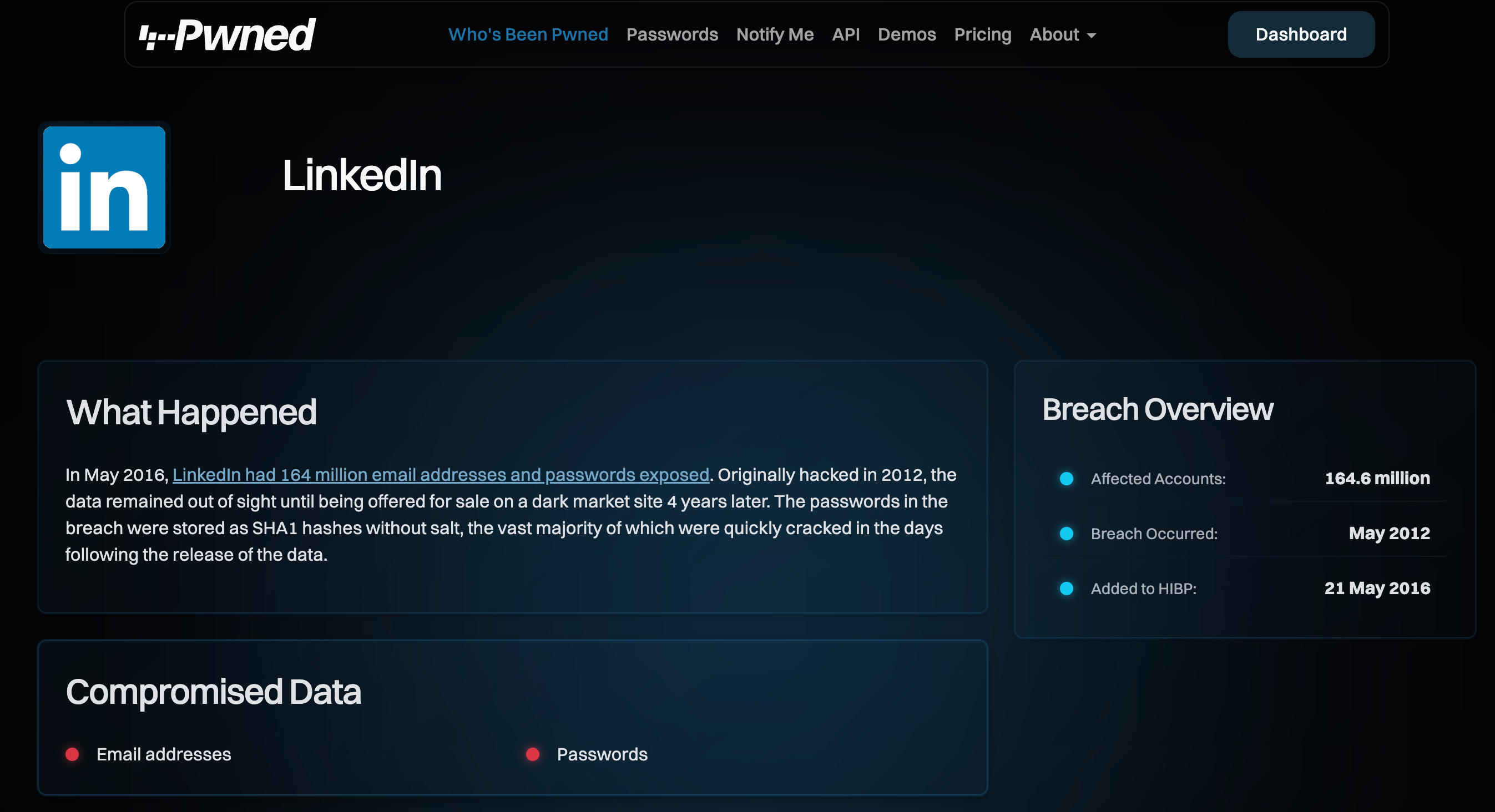Viewport: 1495px width, 812px height.
Task: Select the 164.6 million affected accounts value
Action: pyautogui.click(x=1377, y=479)
